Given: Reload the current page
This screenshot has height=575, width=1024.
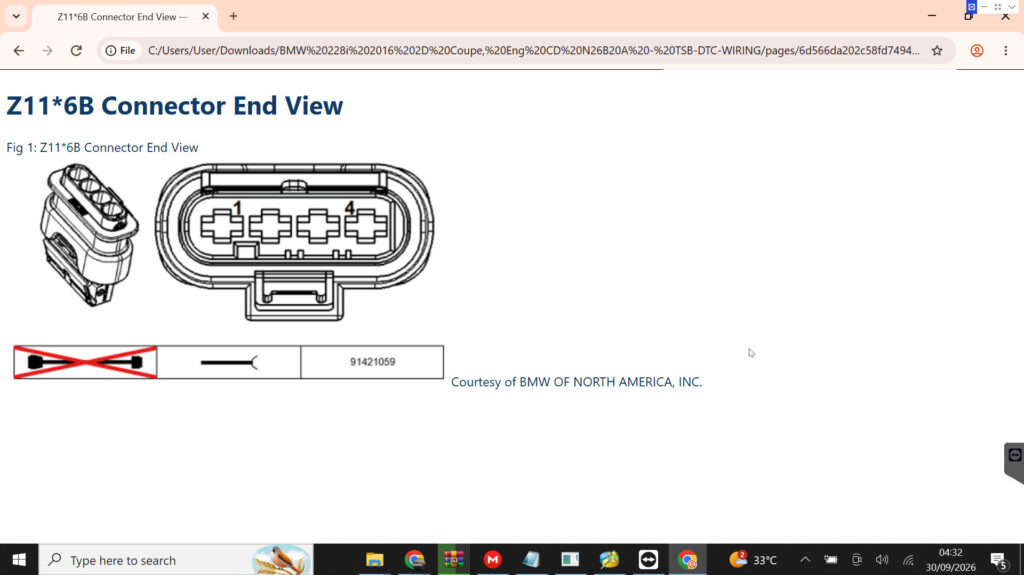Looking at the screenshot, I should [x=76, y=50].
